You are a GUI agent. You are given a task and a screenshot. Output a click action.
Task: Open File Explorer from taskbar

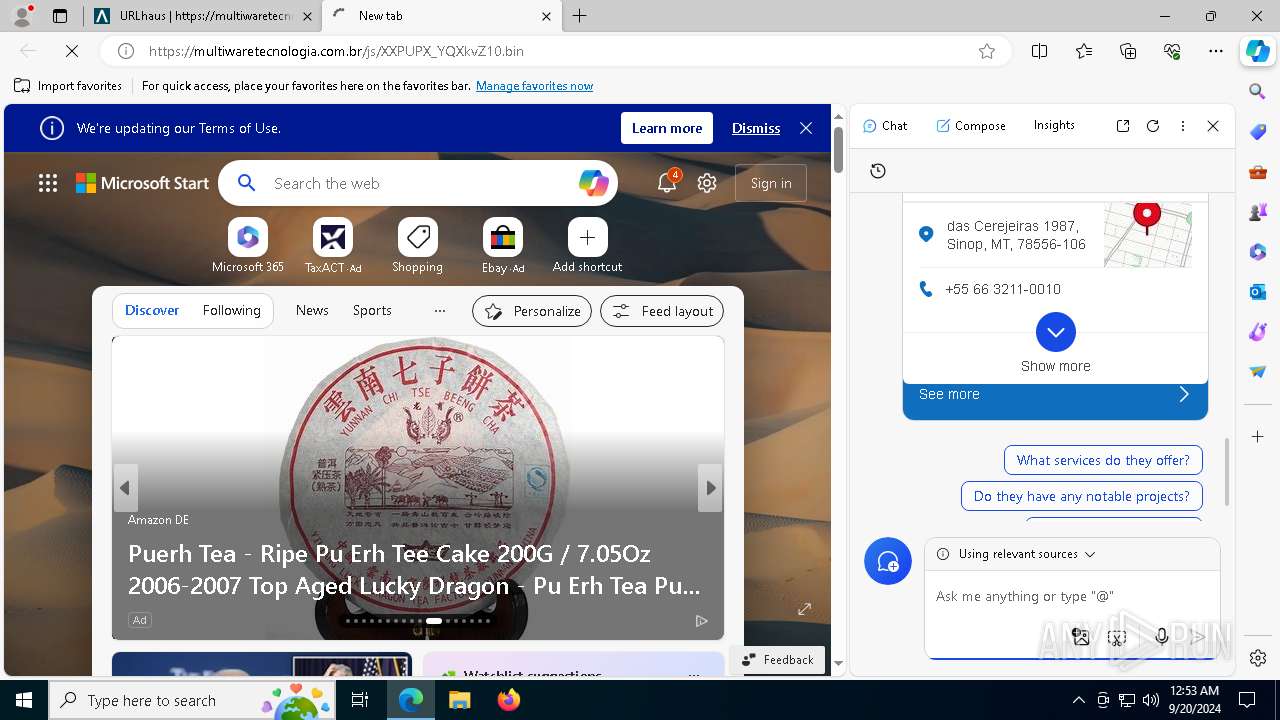click(460, 700)
